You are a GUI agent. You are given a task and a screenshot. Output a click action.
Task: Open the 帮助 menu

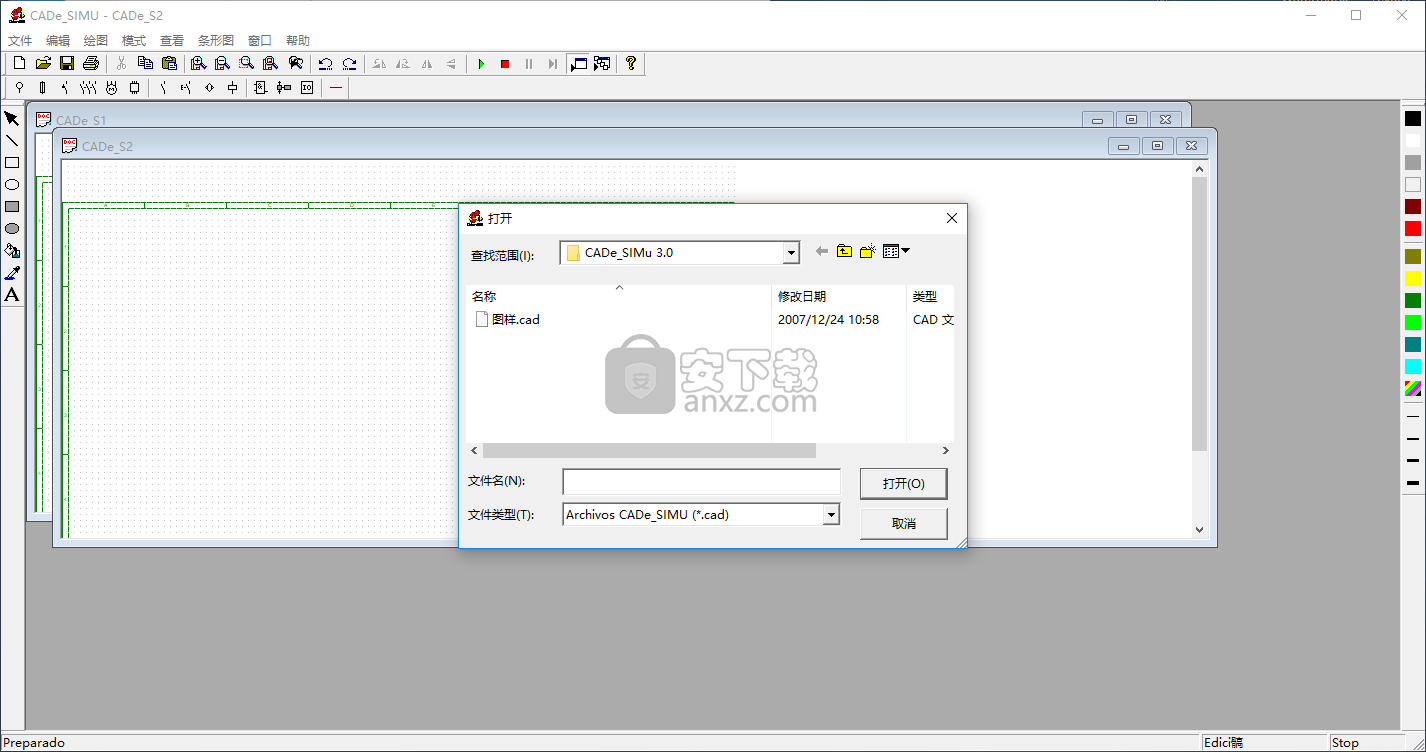tap(298, 41)
